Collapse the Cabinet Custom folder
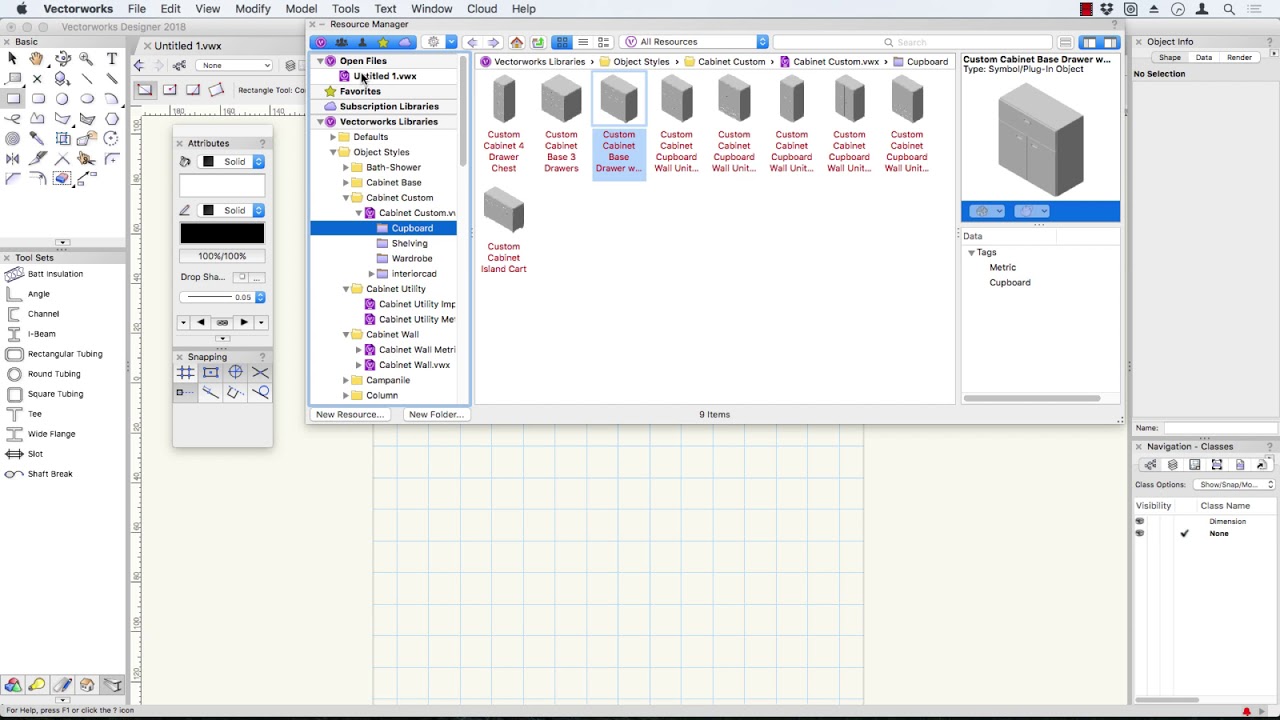1280x720 pixels. [346, 198]
